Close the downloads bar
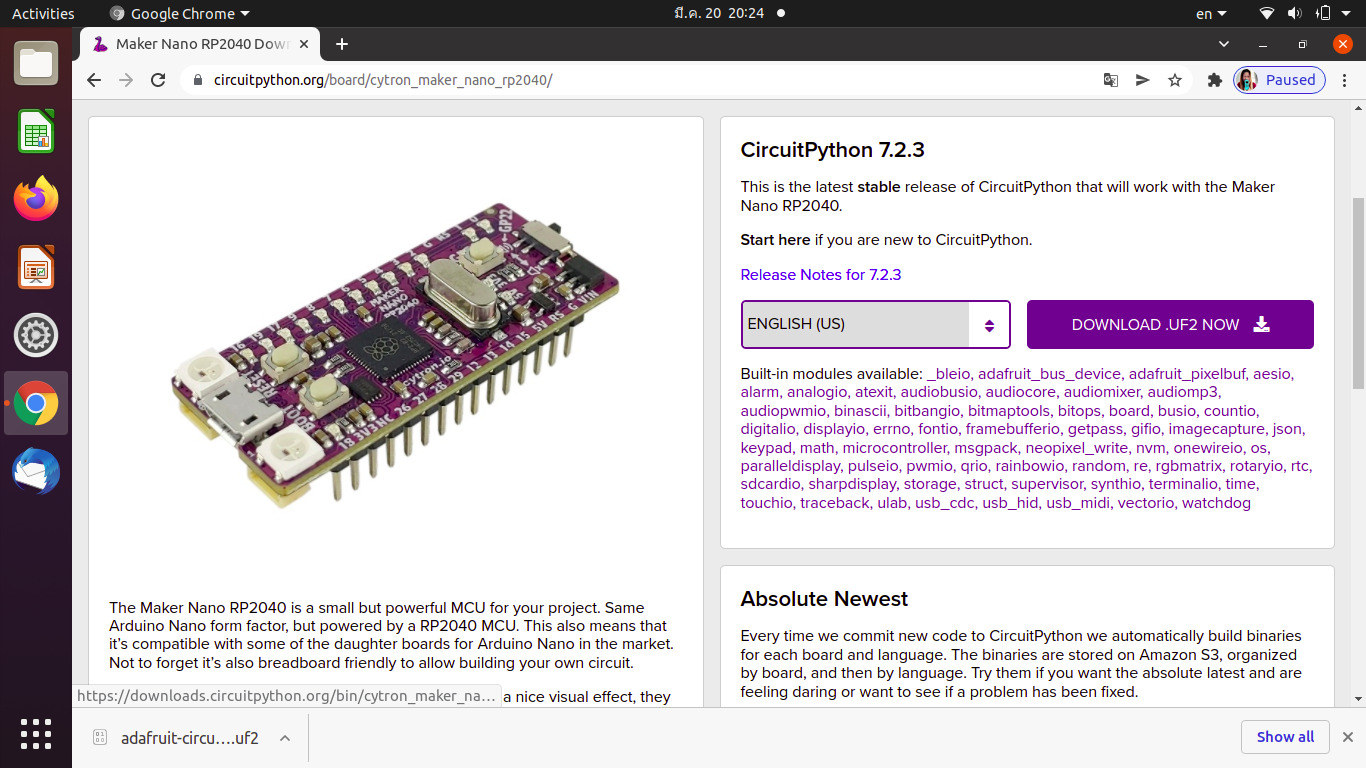This screenshot has height=768, width=1366. pos(1347,737)
